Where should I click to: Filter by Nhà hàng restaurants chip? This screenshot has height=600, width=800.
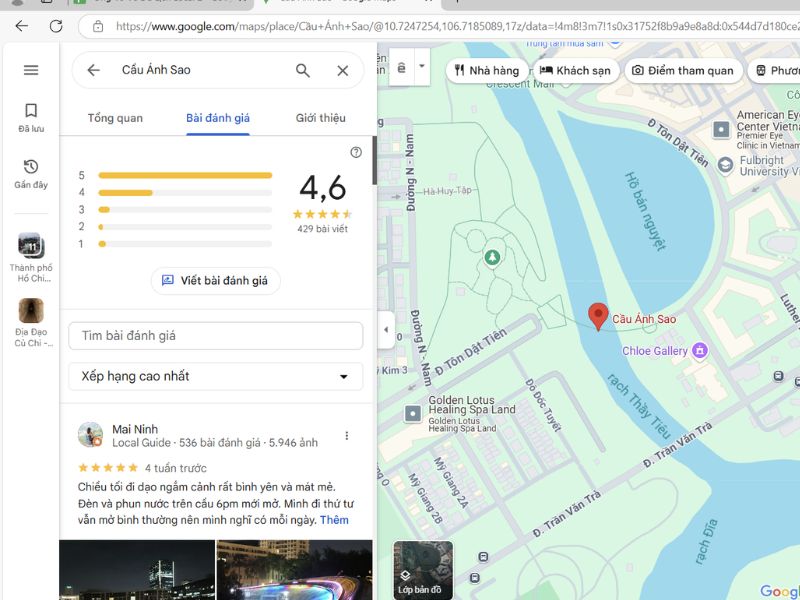point(487,70)
